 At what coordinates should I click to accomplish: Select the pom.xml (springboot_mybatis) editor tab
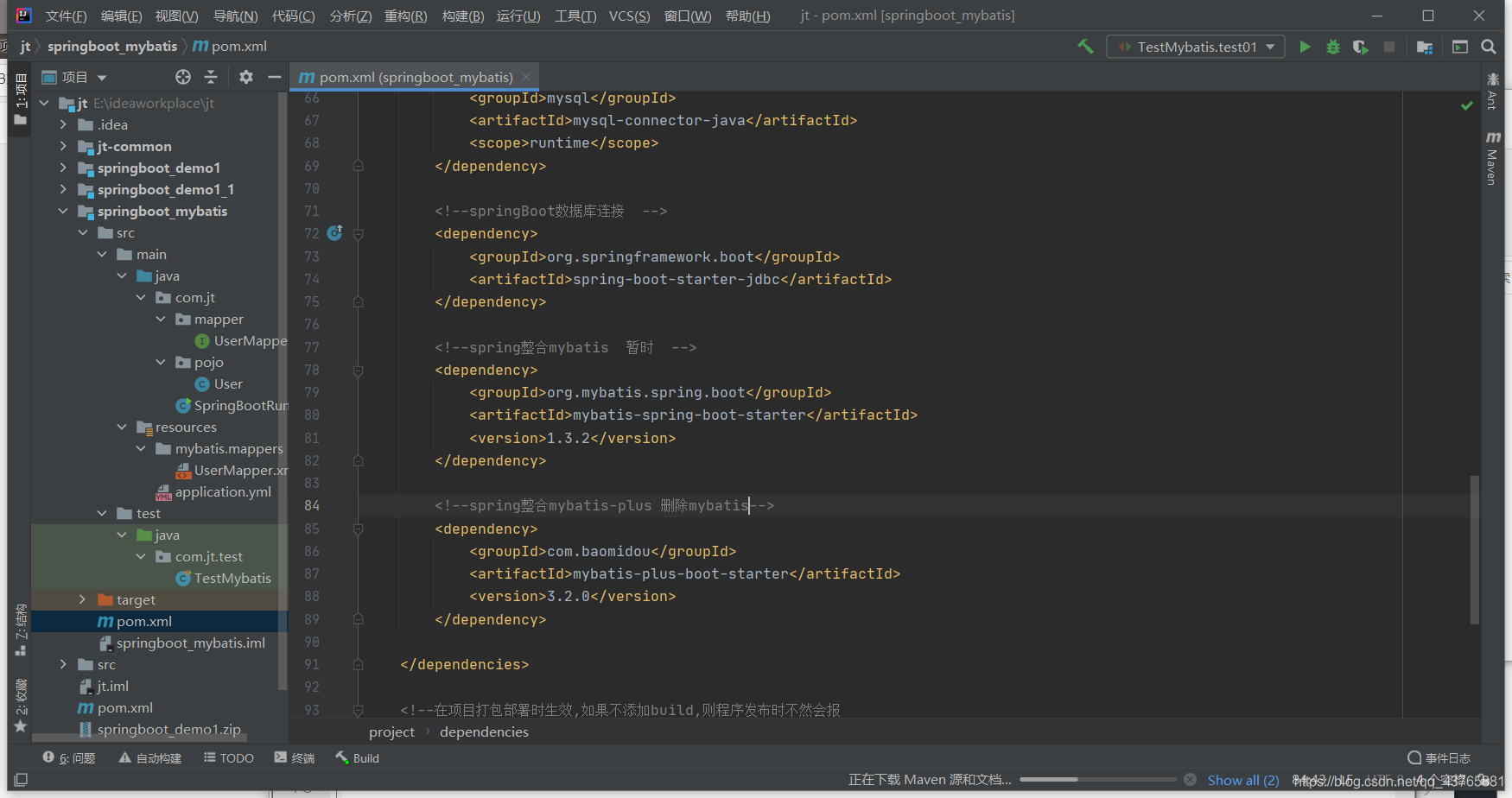click(x=415, y=77)
